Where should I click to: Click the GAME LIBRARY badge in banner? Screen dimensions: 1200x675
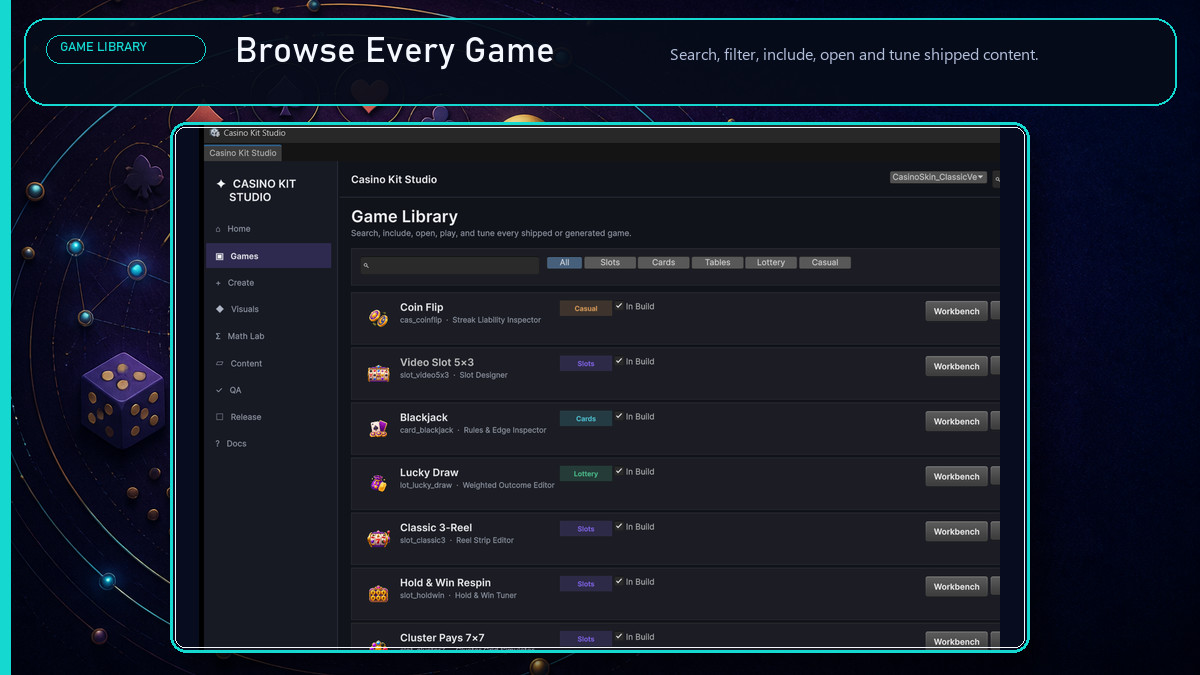click(126, 49)
